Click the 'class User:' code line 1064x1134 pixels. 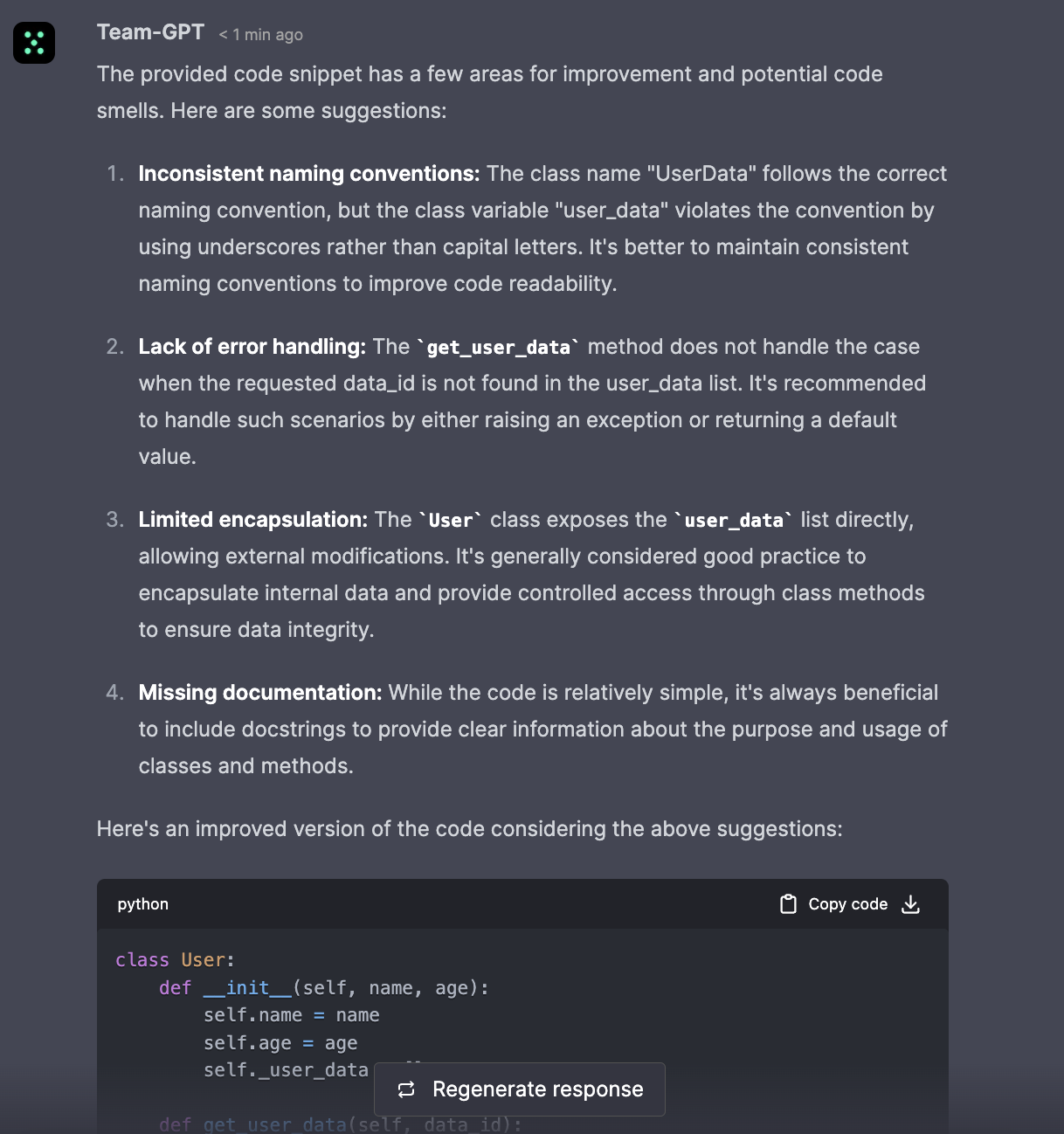[175, 960]
